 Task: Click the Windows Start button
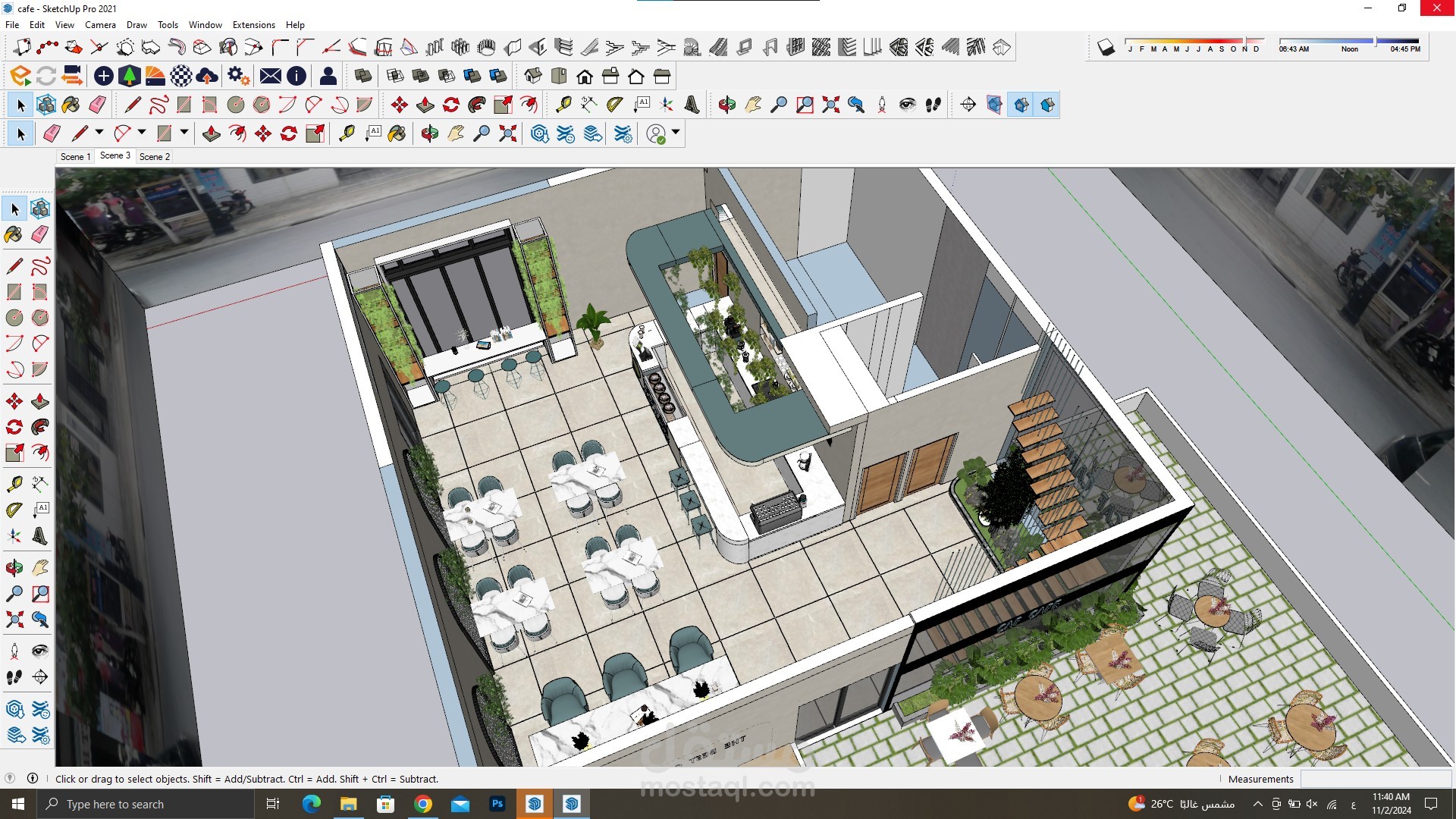pos(18,804)
